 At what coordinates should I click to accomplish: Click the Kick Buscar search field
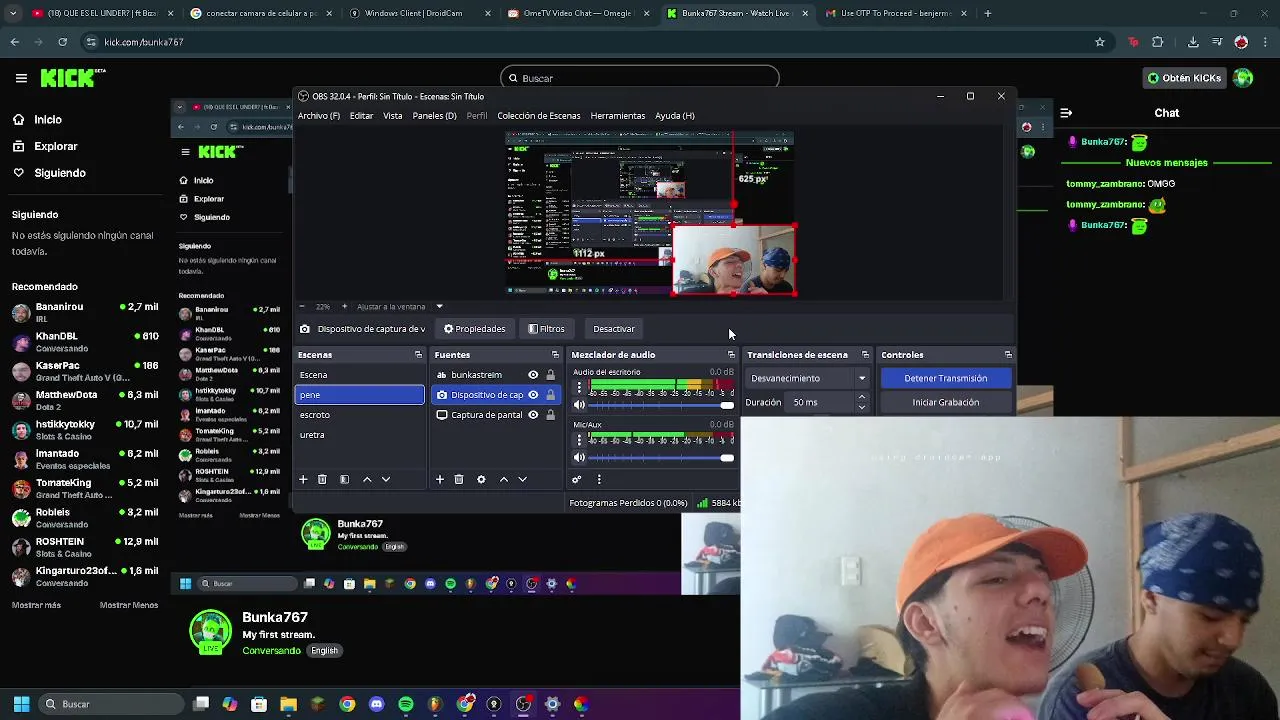(x=640, y=78)
